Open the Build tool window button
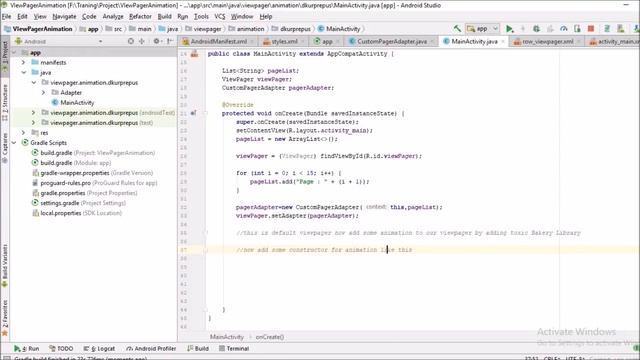The width and height of the screenshot is (640, 360). tap(198, 349)
